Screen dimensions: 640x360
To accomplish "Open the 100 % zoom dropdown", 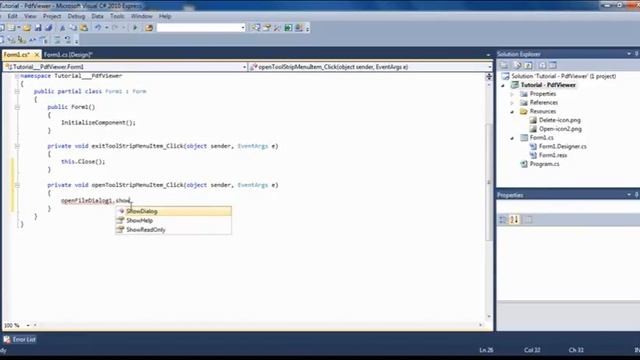I will [x=28, y=325].
